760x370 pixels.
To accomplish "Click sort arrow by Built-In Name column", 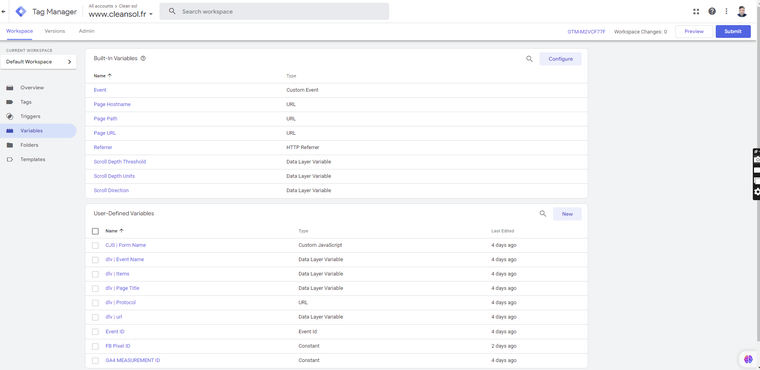I will coord(110,76).
